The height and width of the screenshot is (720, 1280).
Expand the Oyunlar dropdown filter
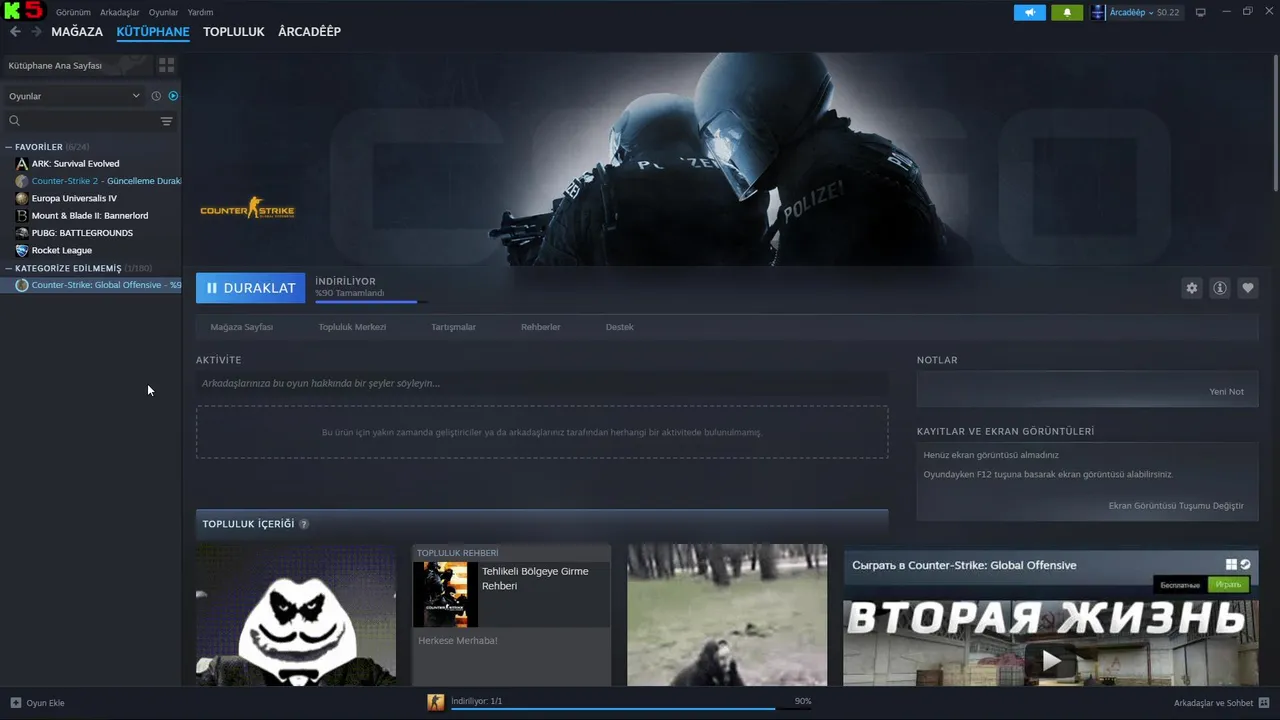tap(75, 96)
